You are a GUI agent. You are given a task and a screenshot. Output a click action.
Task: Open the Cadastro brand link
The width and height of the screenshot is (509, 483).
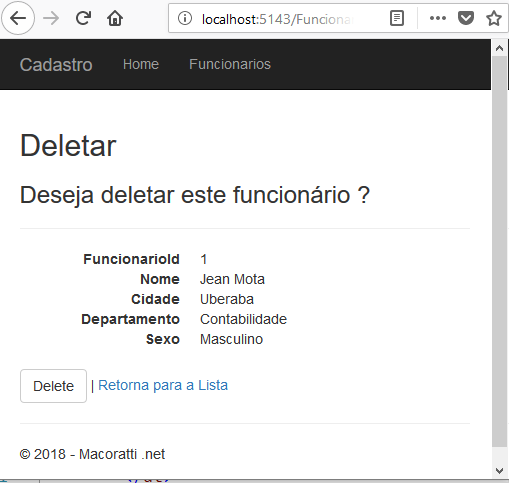pyautogui.click(x=56, y=65)
